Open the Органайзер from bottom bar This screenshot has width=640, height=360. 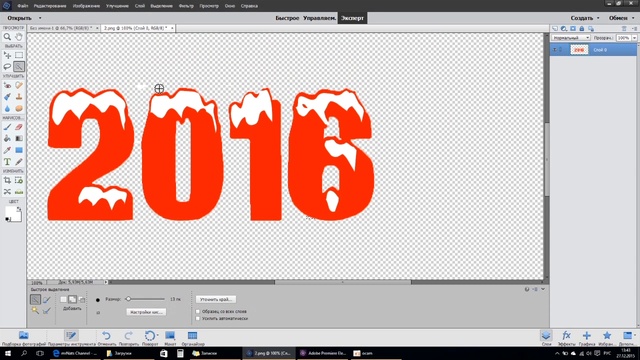(193, 338)
